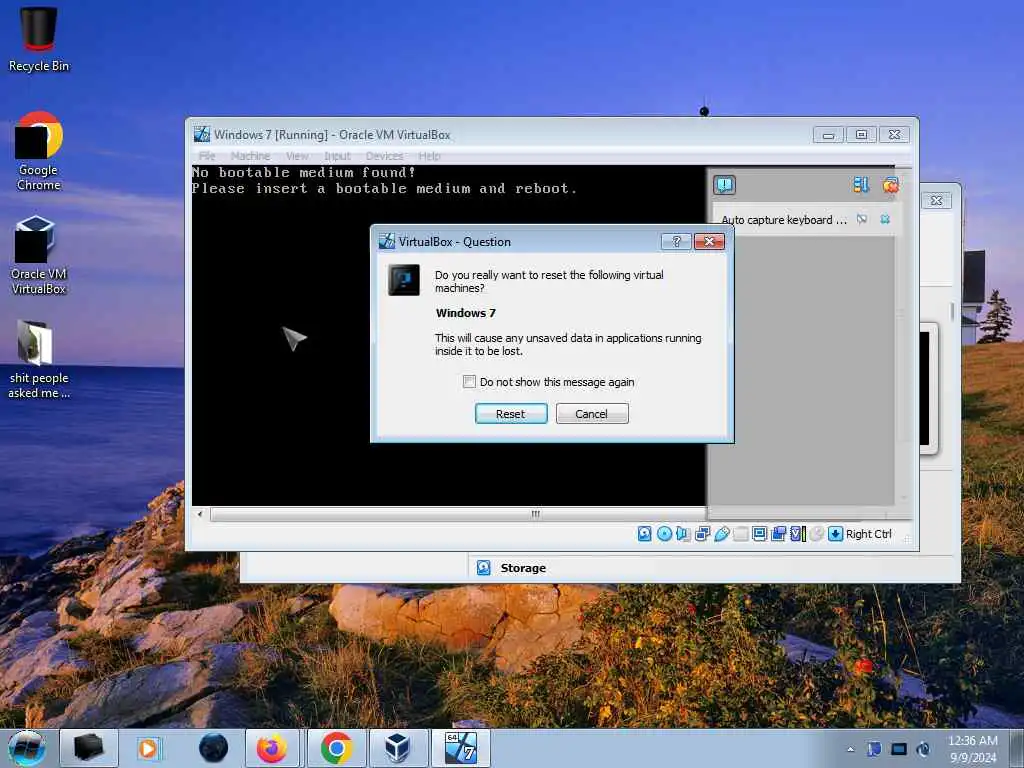Click the hard disk activity indicator
The width and height of the screenshot is (1024, 768).
tap(645, 534)
